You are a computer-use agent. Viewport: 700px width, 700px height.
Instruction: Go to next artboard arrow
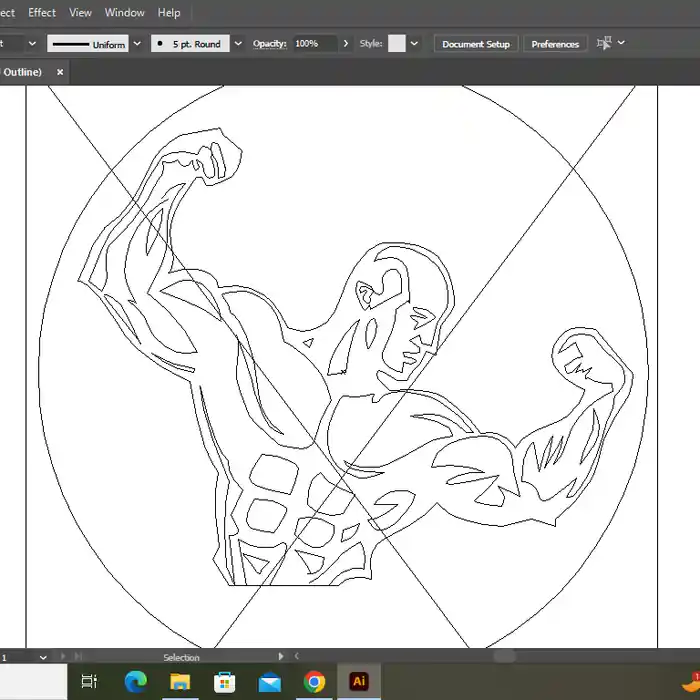[63, 656]
